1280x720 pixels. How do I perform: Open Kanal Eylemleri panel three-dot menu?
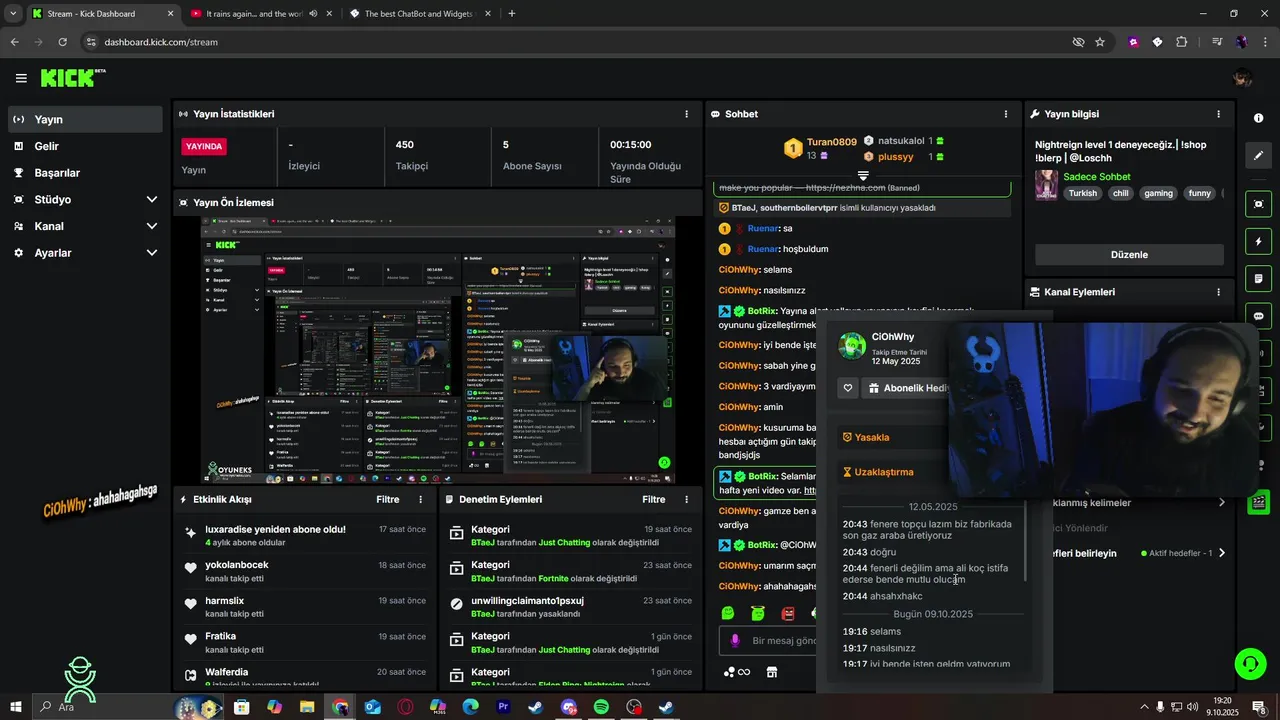click(1218, 292)
